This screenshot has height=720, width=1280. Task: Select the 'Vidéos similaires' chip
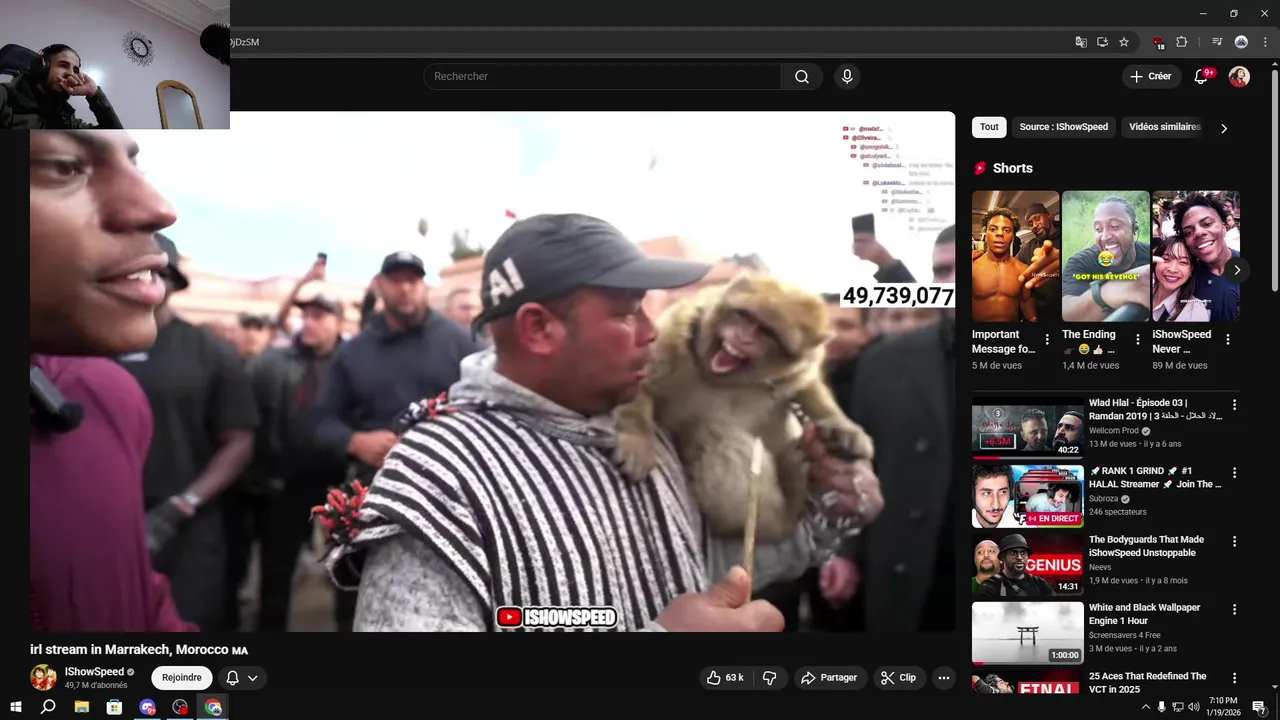pos(1164,127)
